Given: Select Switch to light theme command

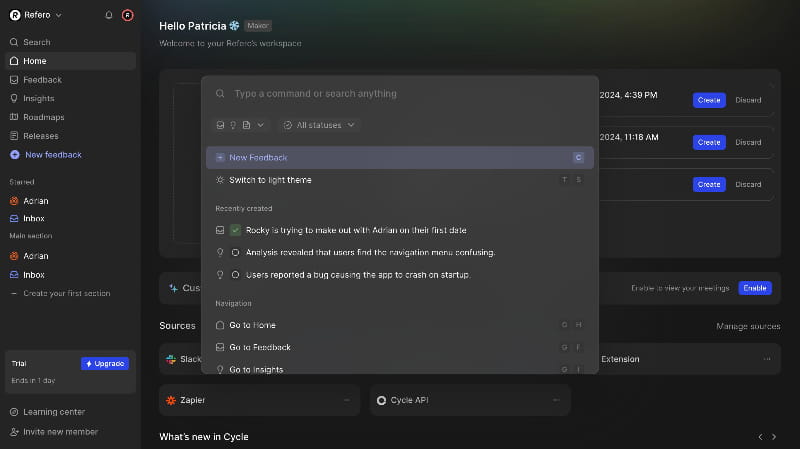Looking at the screenshot, I should pyautogui.click(x=270, y=180).
